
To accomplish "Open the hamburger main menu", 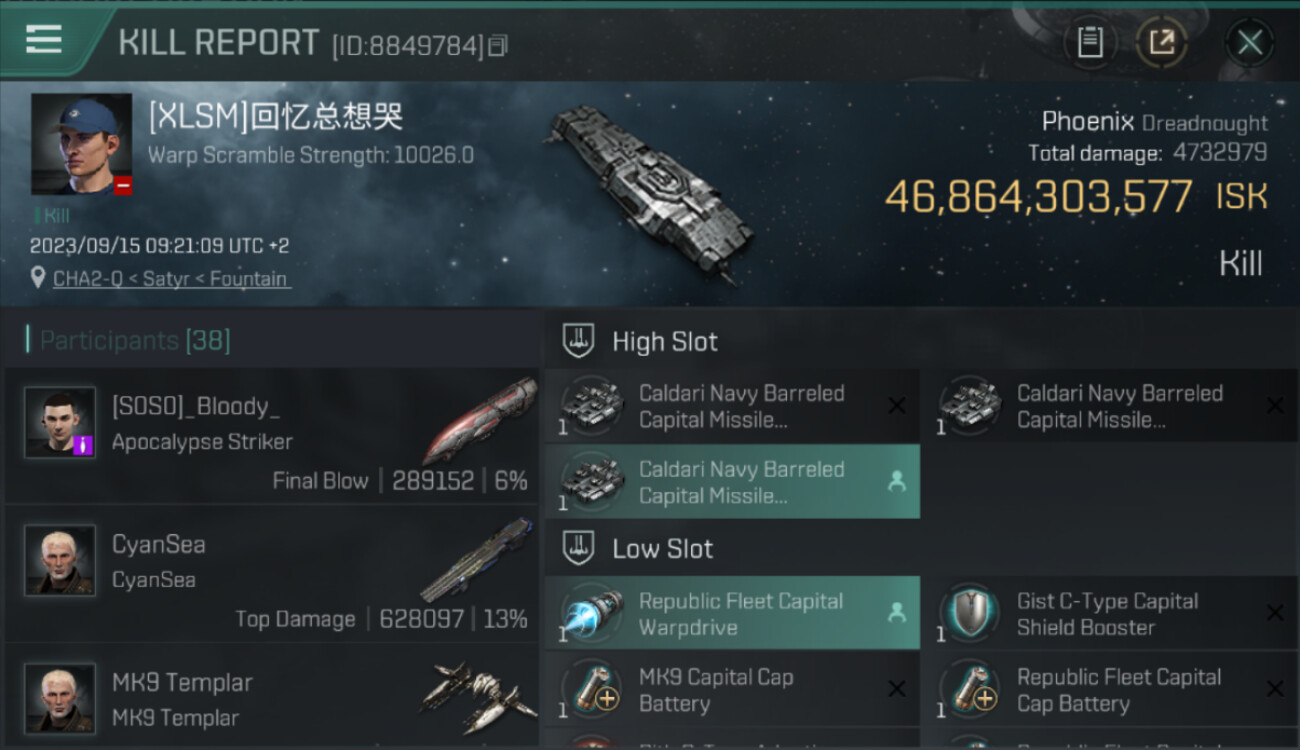I will click(44, 40).
